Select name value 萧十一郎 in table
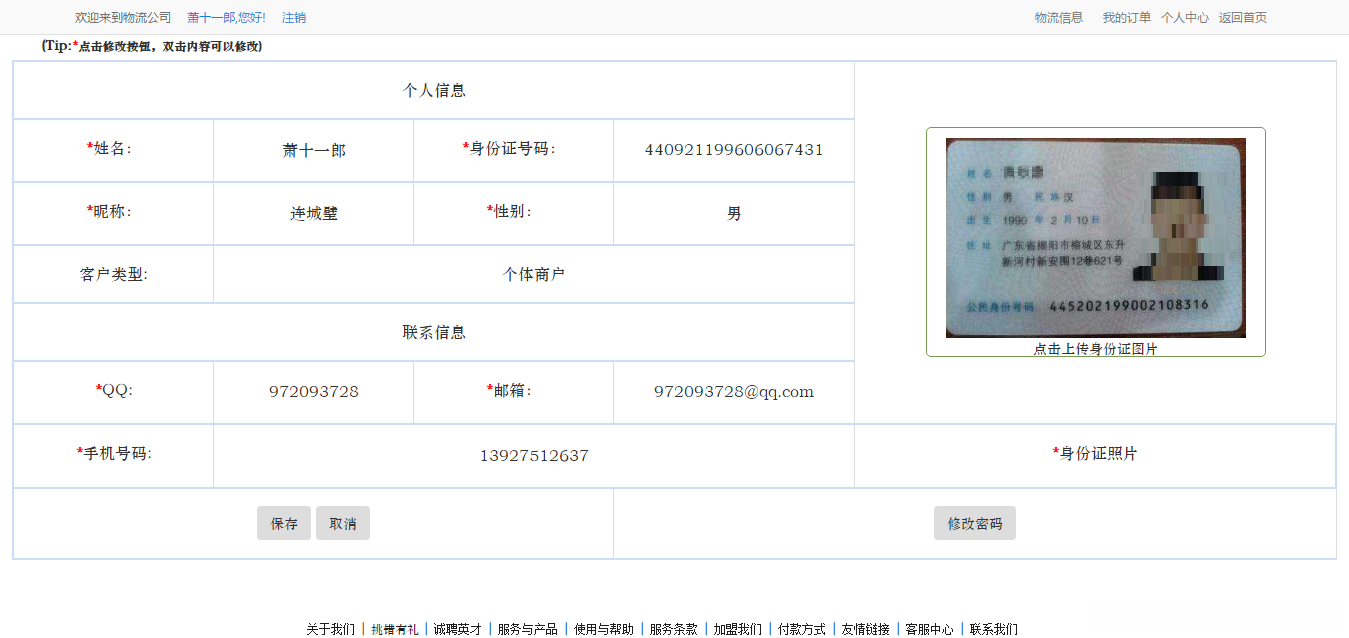The width and height of the screenshot is (1349, 638). tap(314, 151)
